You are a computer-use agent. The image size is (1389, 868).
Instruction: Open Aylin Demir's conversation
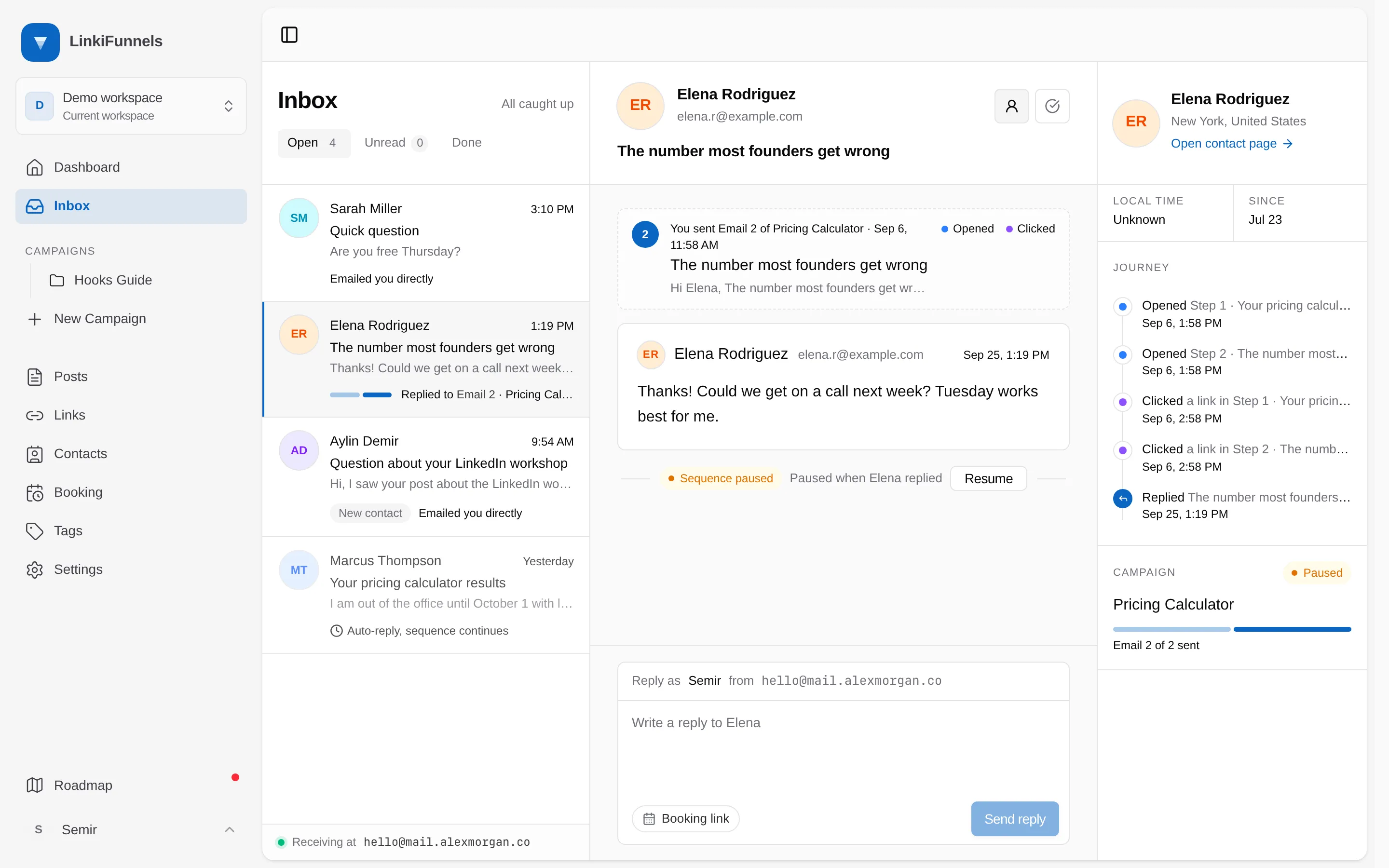point(426,477)
